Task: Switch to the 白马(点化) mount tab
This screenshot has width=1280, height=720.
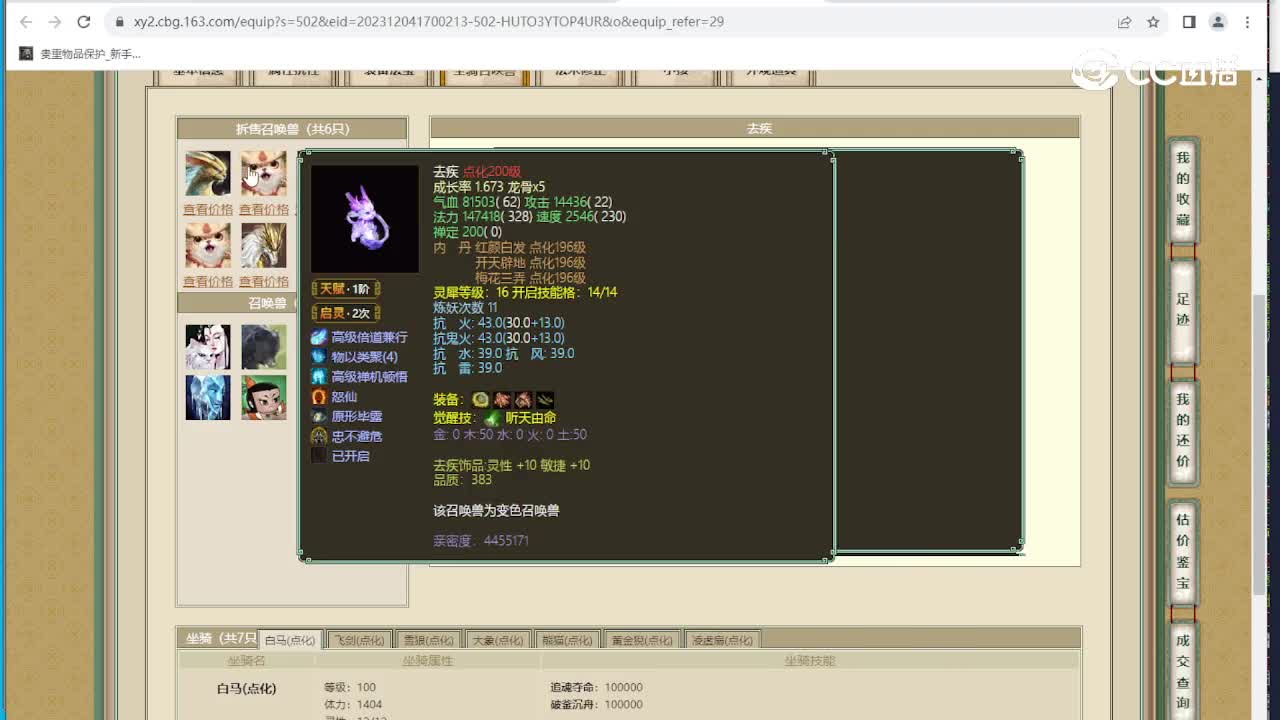Action: point(290,640)
